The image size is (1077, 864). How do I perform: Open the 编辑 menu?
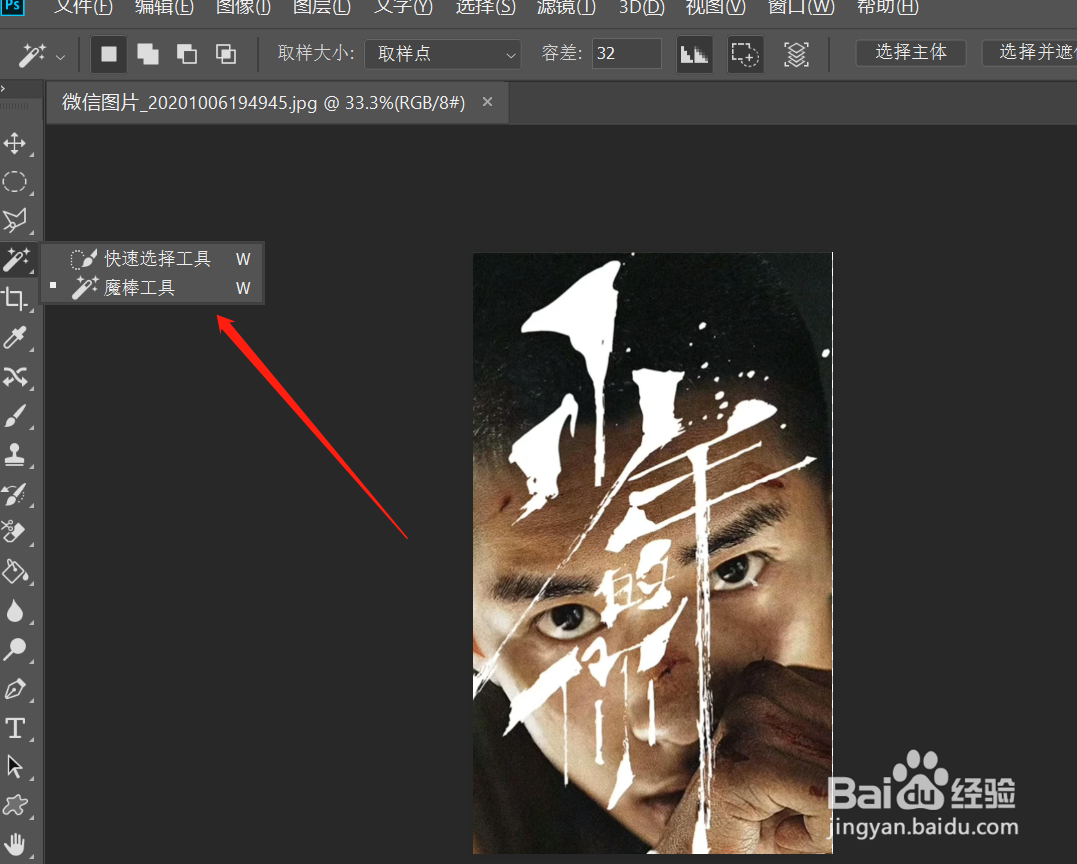pyautogui.click(x=164, y=8)
